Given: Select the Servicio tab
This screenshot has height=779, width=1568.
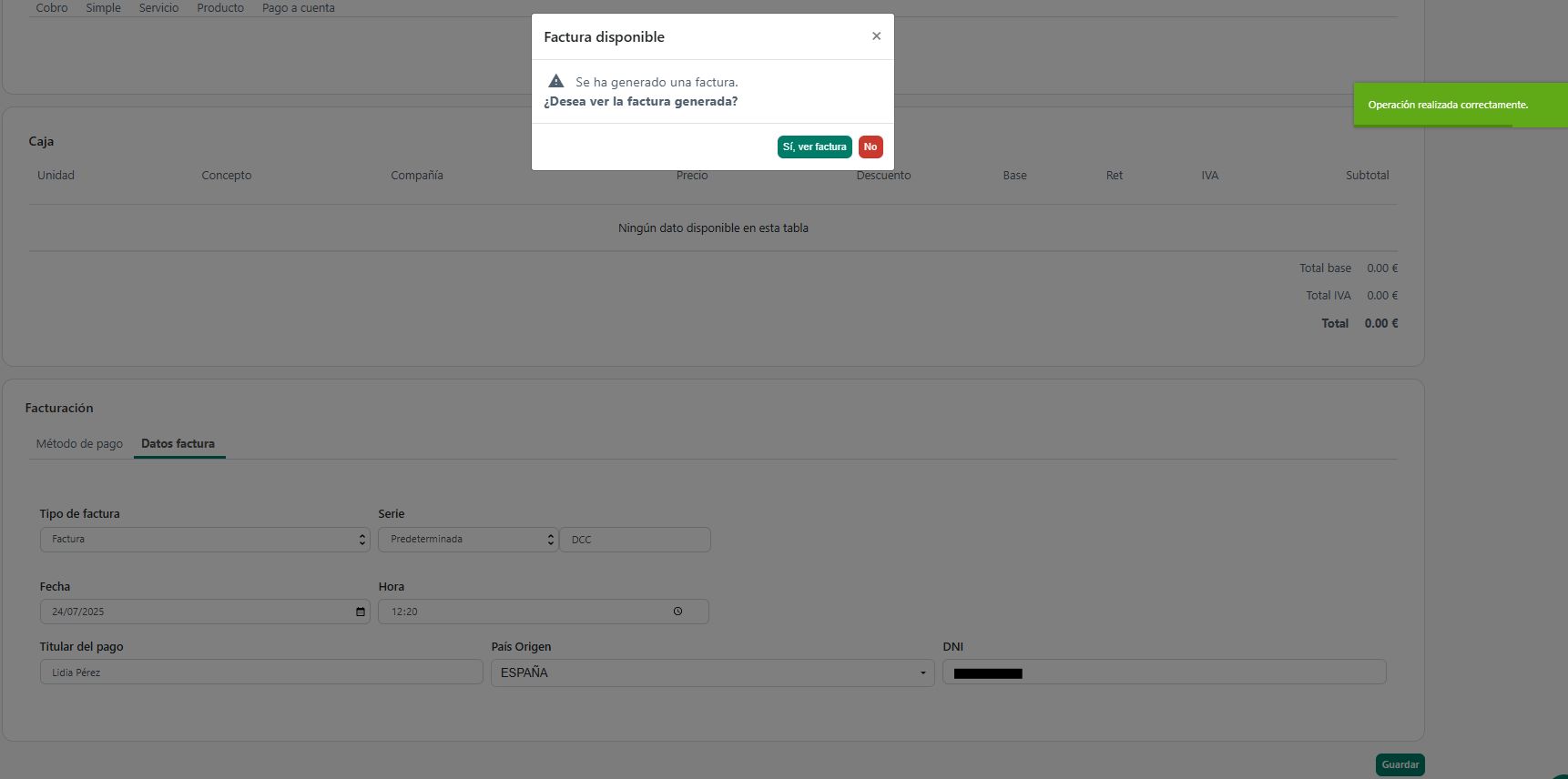Looking at the screenshot, I should [x=159, y=8].
